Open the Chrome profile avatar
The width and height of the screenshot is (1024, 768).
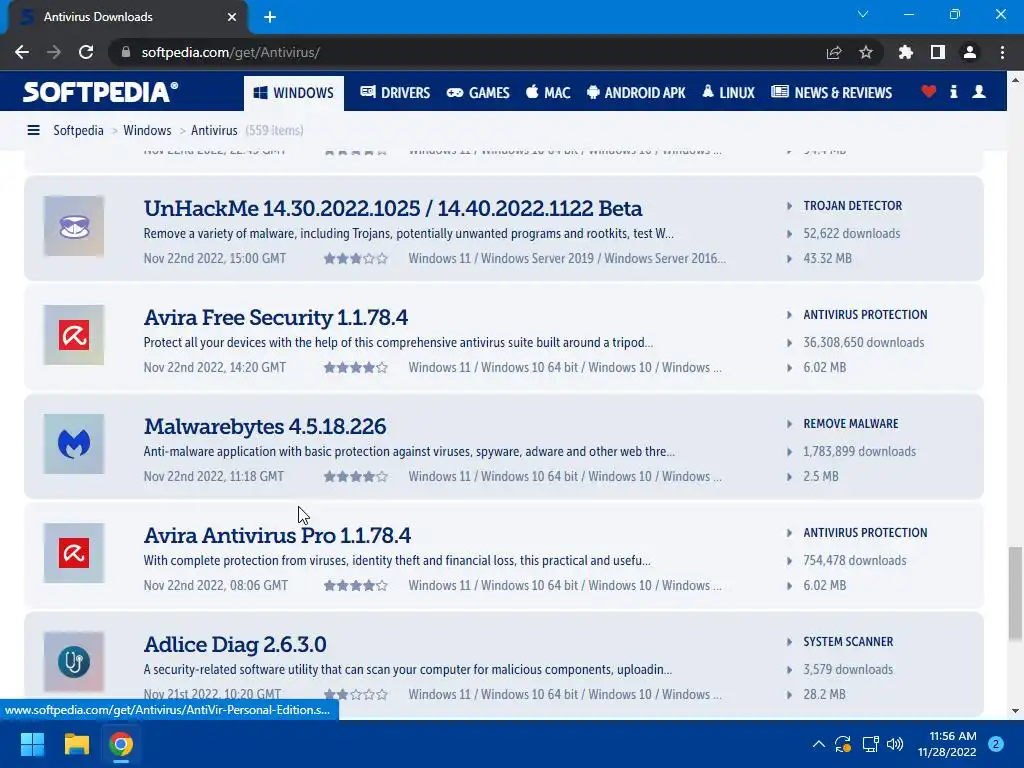[x=970, y=52]
